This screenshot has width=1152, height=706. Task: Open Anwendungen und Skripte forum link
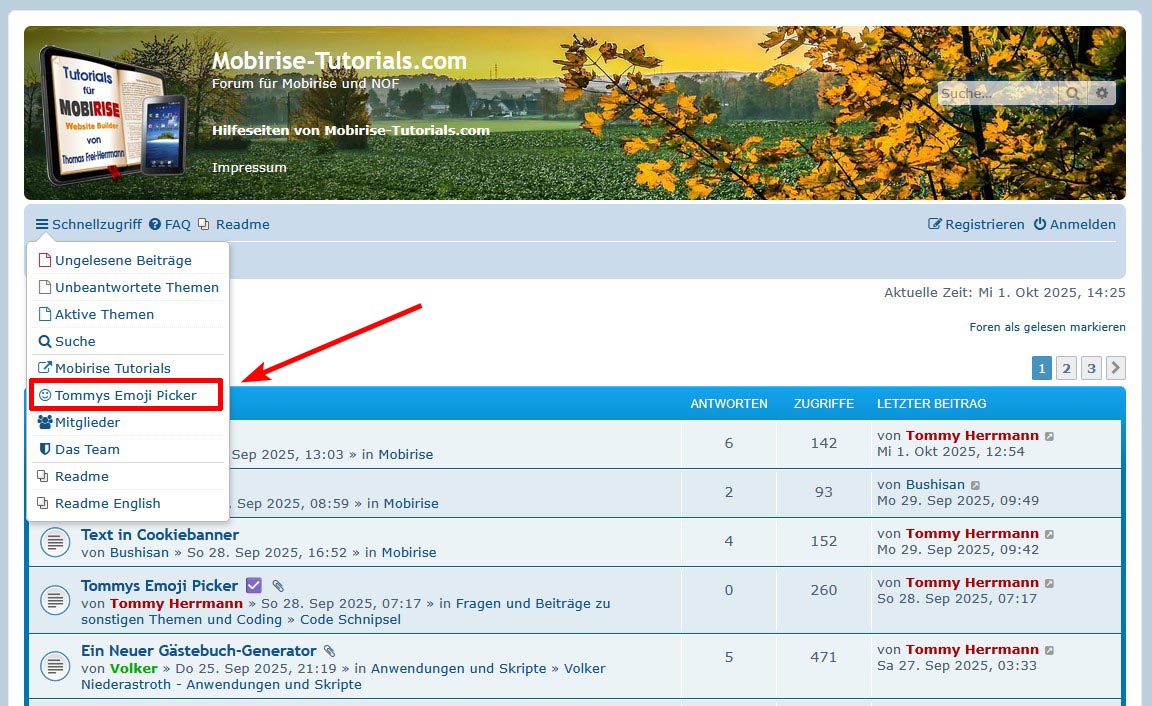tap(458, 669)
